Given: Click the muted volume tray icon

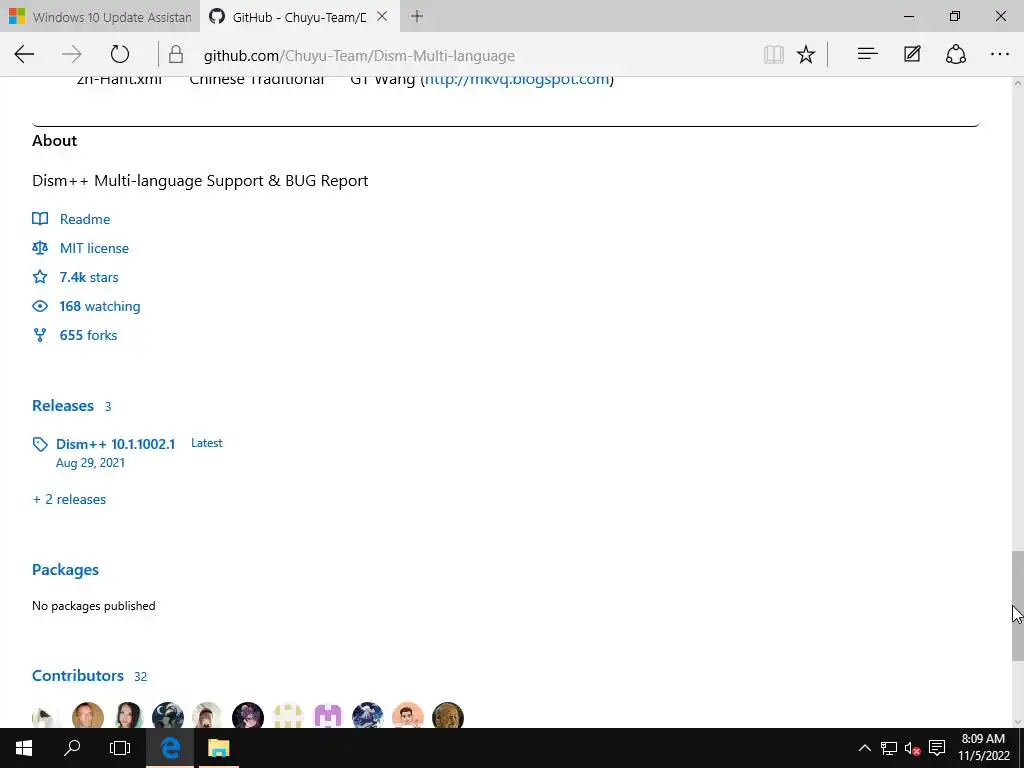Looking at the screenshot, I should click(x=912, y=748).
